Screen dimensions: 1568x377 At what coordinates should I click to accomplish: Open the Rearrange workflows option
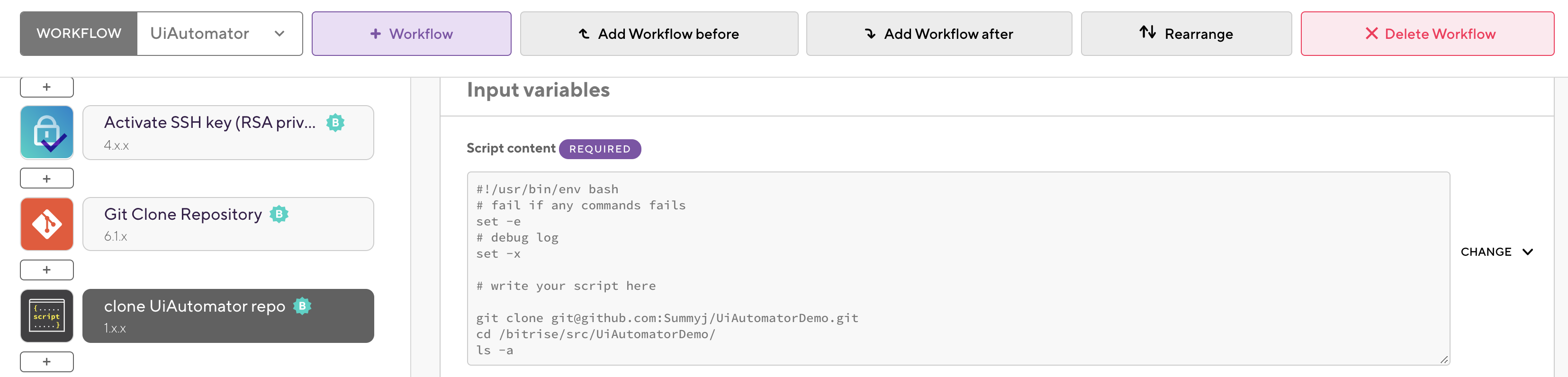pos(1186,34)
